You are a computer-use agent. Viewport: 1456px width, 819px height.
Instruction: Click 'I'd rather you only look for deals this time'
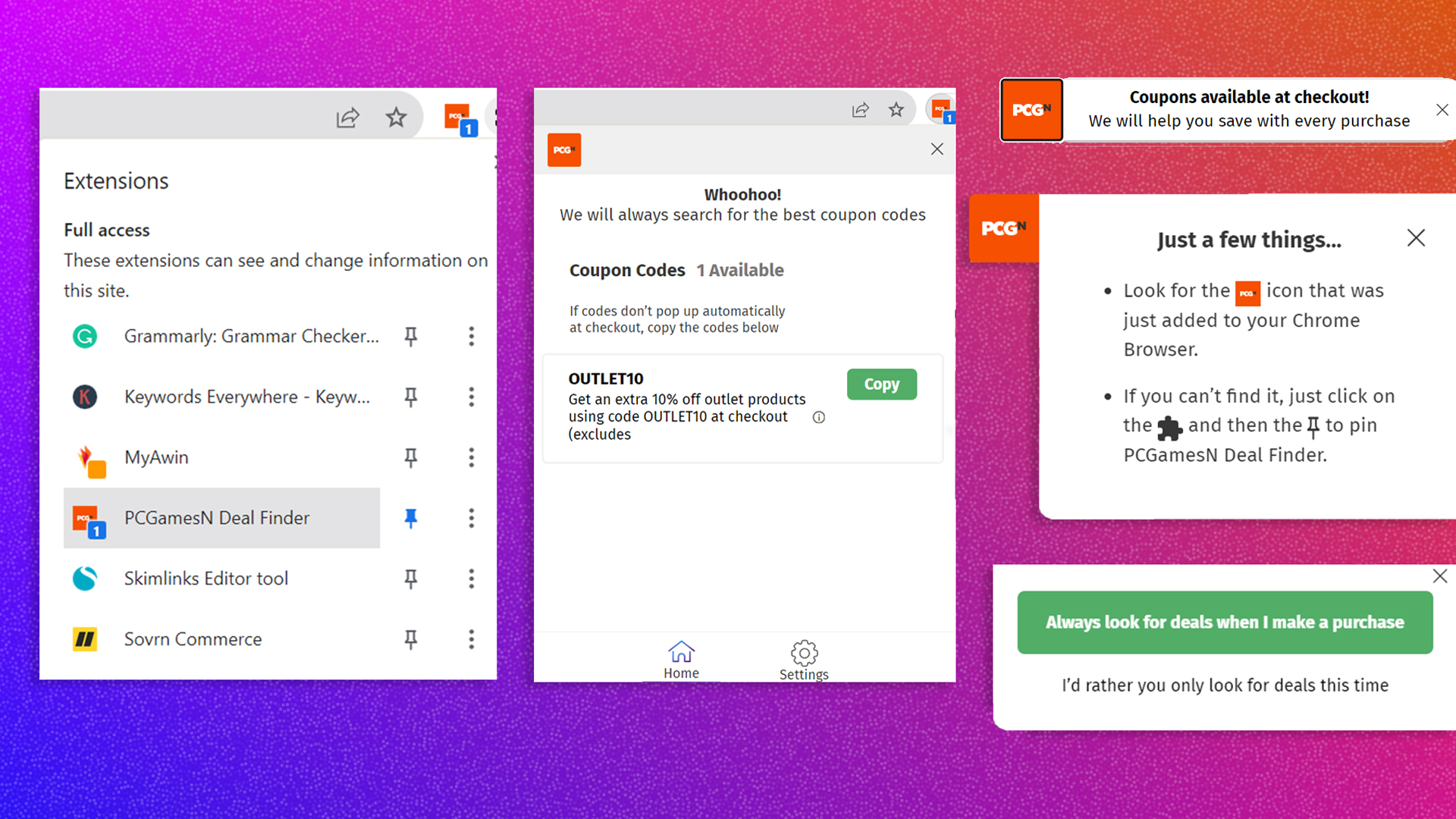tap(1225, 685)
